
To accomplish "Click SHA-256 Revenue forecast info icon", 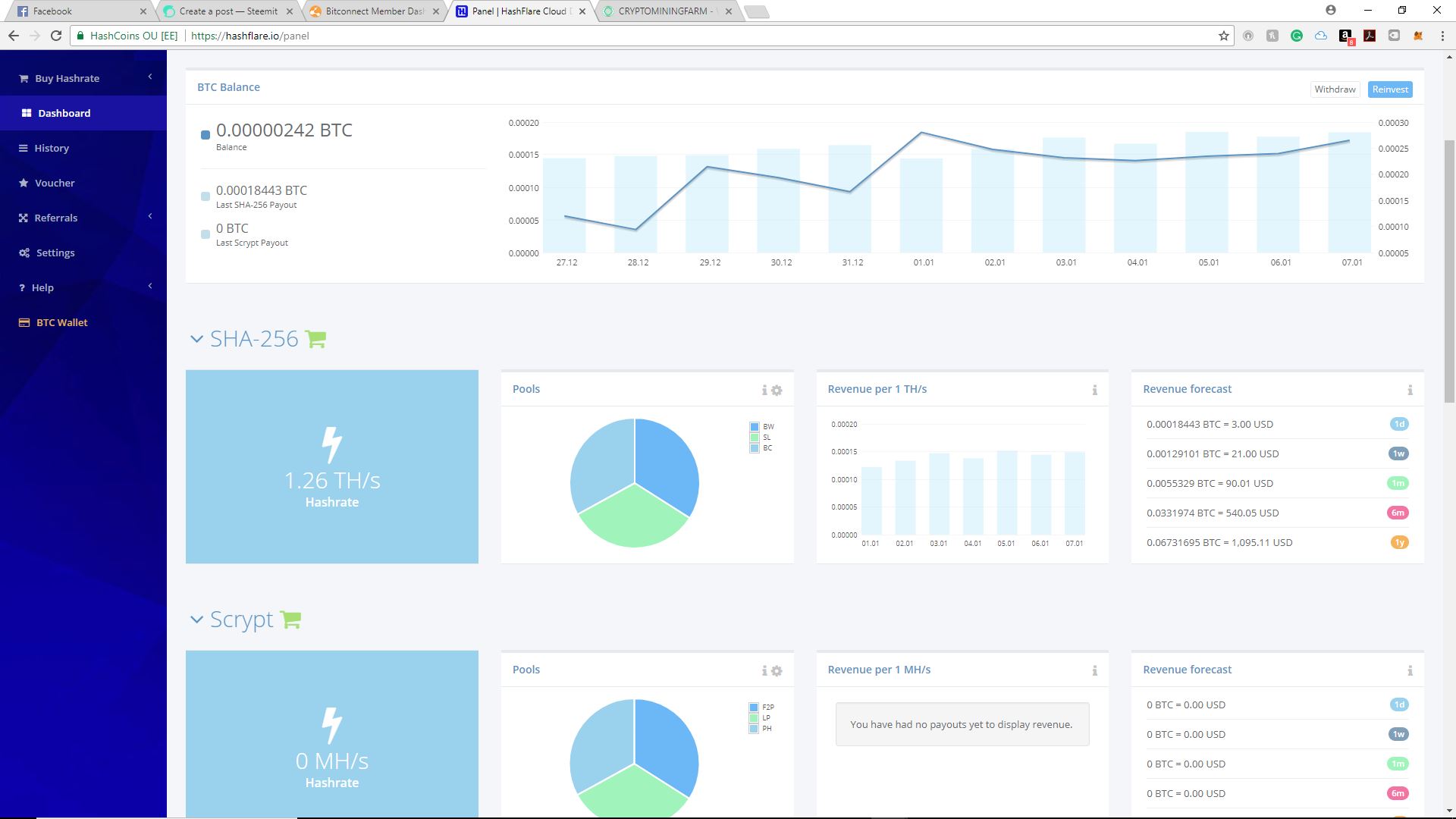I will 1410,390.
